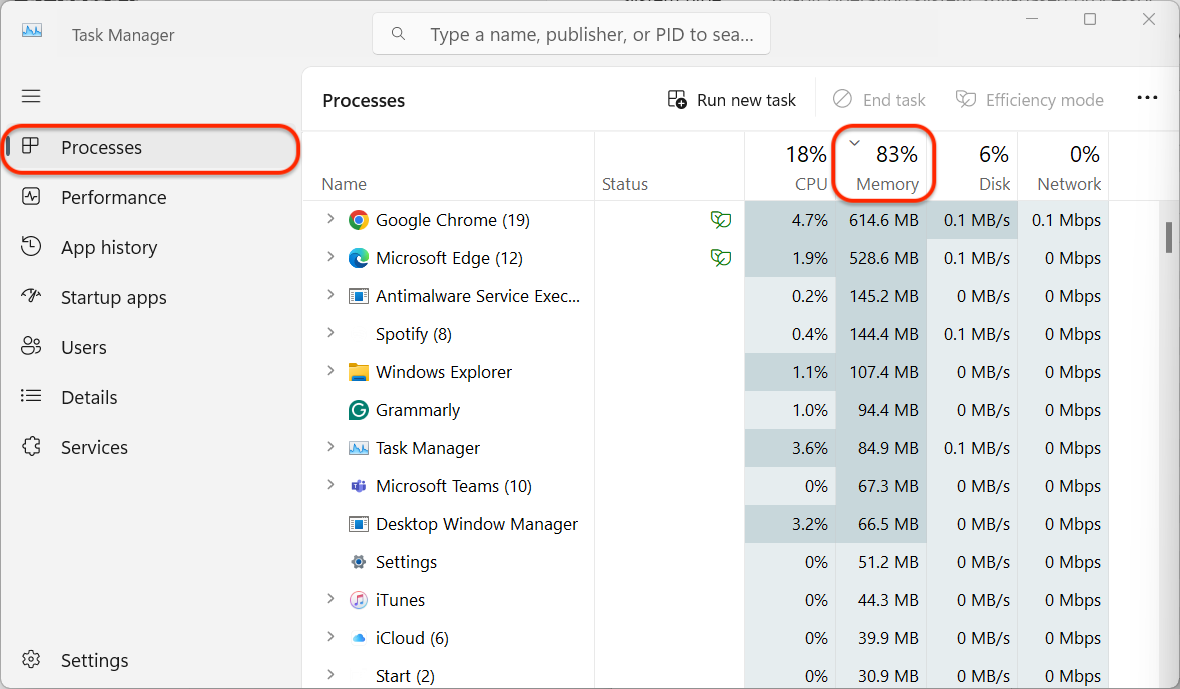This screenshot has width=1180, height=689.
Task: Click the iCloud cloud icon
Action: (x=359, y=638)
